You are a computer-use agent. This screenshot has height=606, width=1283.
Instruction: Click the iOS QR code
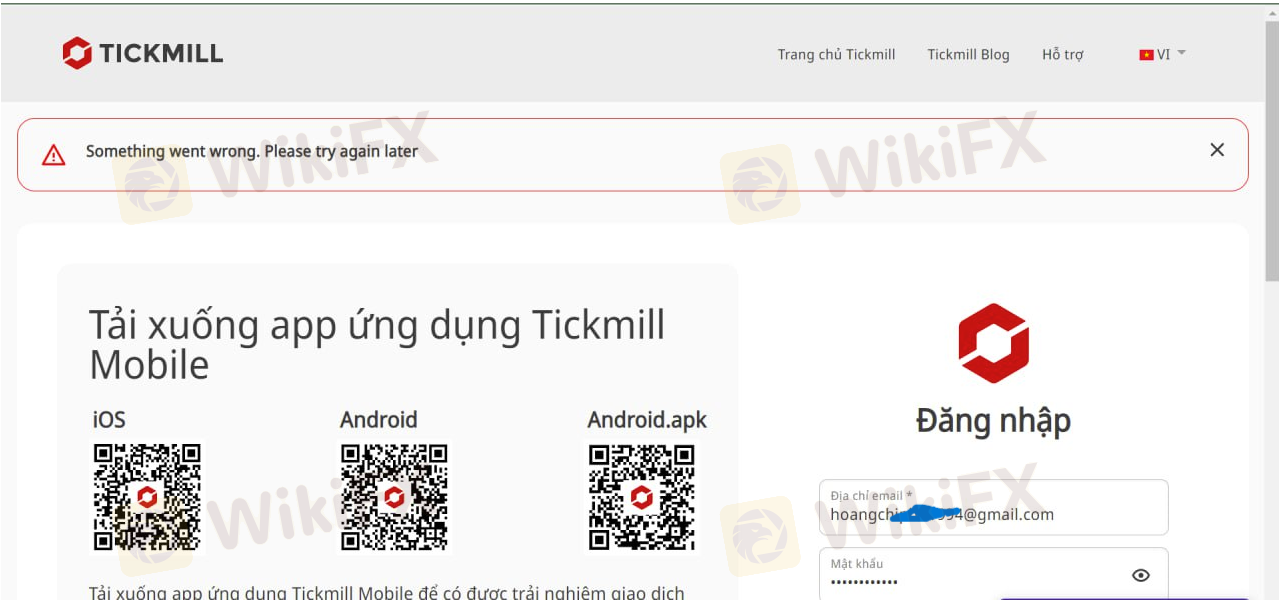148,497
